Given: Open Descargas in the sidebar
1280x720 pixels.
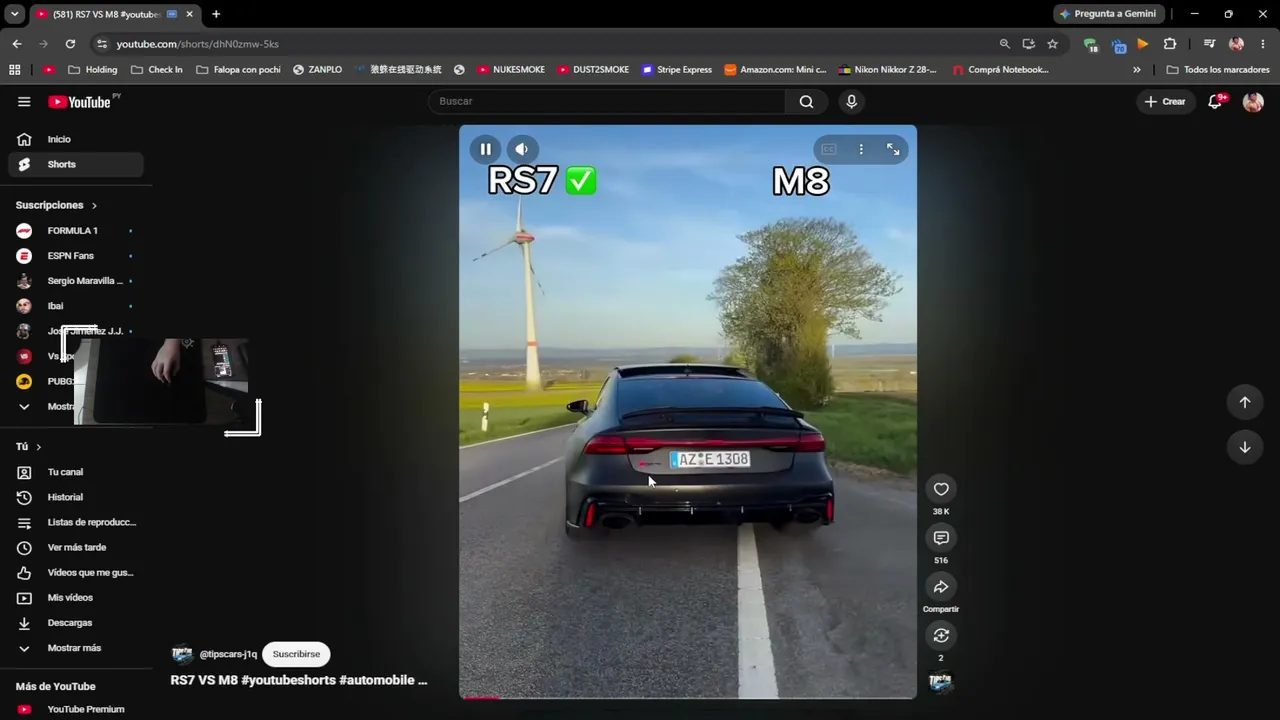Looking at the screenshot, I should click(x=76, y=623).
